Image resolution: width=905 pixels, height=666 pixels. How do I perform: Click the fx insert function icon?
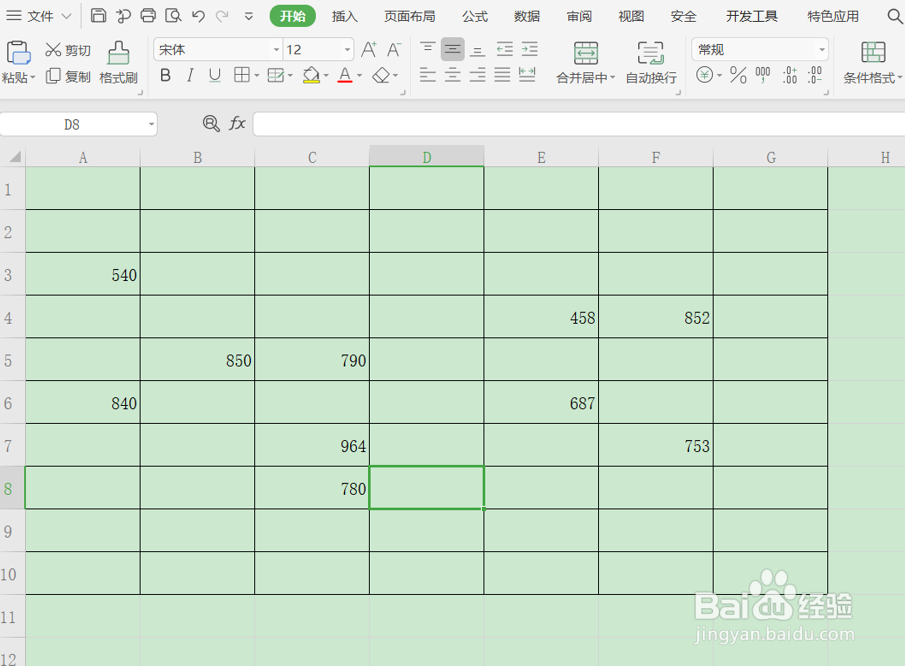point(237,123)
